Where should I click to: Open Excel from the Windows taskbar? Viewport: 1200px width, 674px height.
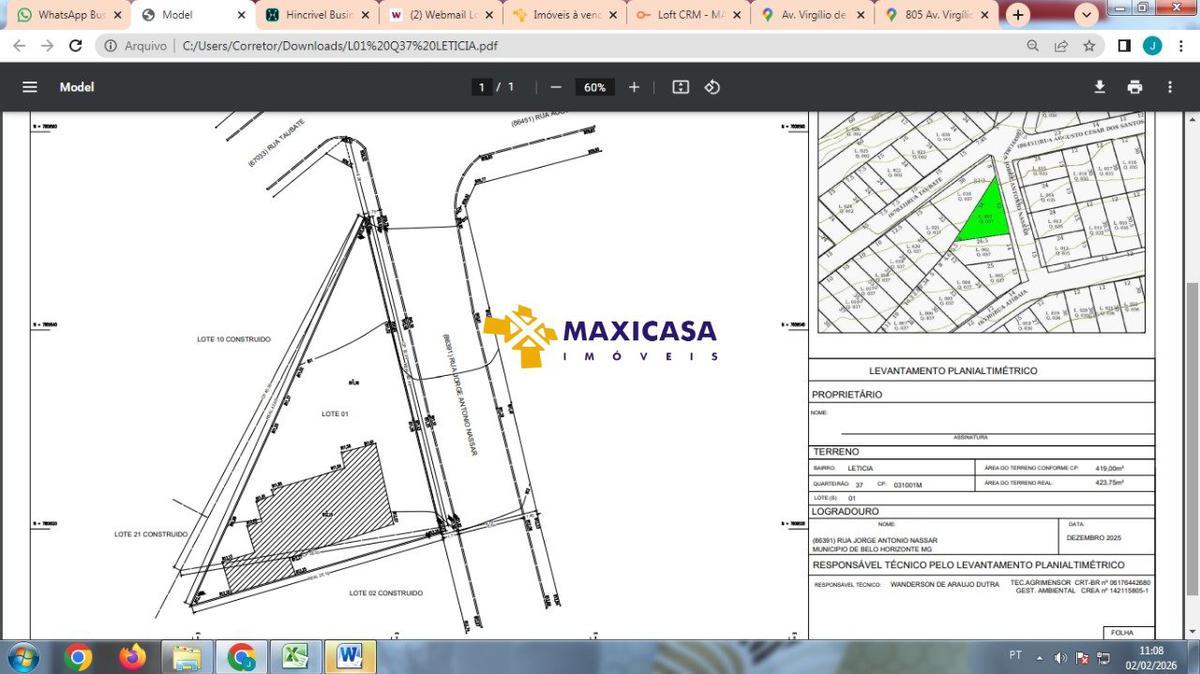pyautogui.click(x=295, y=657)
